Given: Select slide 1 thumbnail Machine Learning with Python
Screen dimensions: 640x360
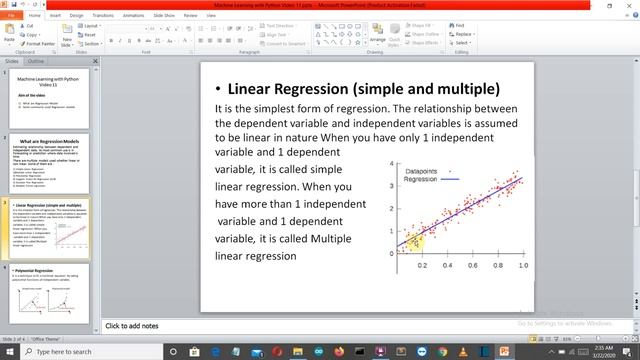Looking at the screenshot, I should point(49,99).
